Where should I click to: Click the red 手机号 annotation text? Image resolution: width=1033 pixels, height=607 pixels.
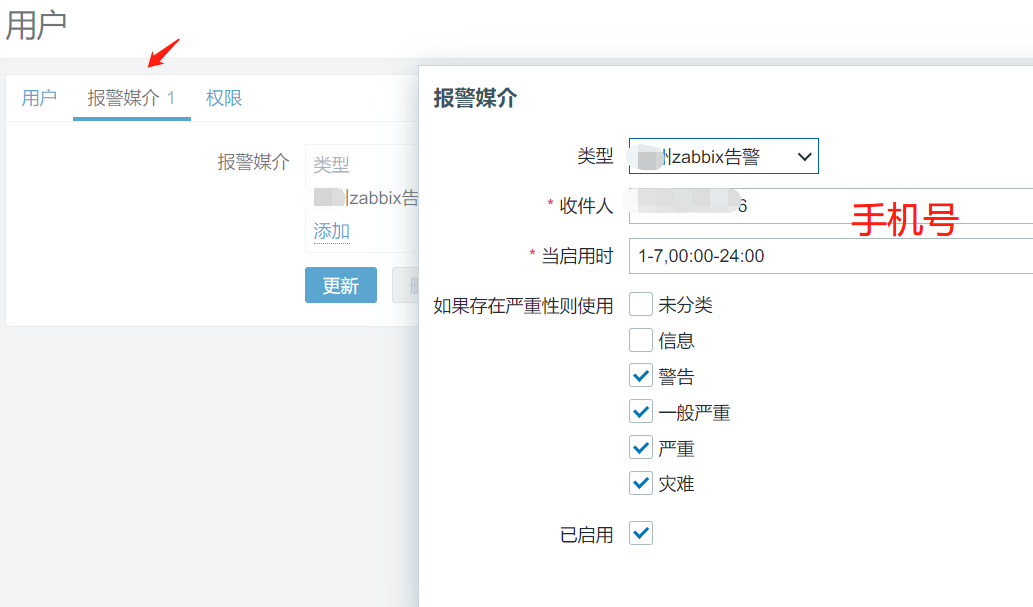(x=905, y=220)
